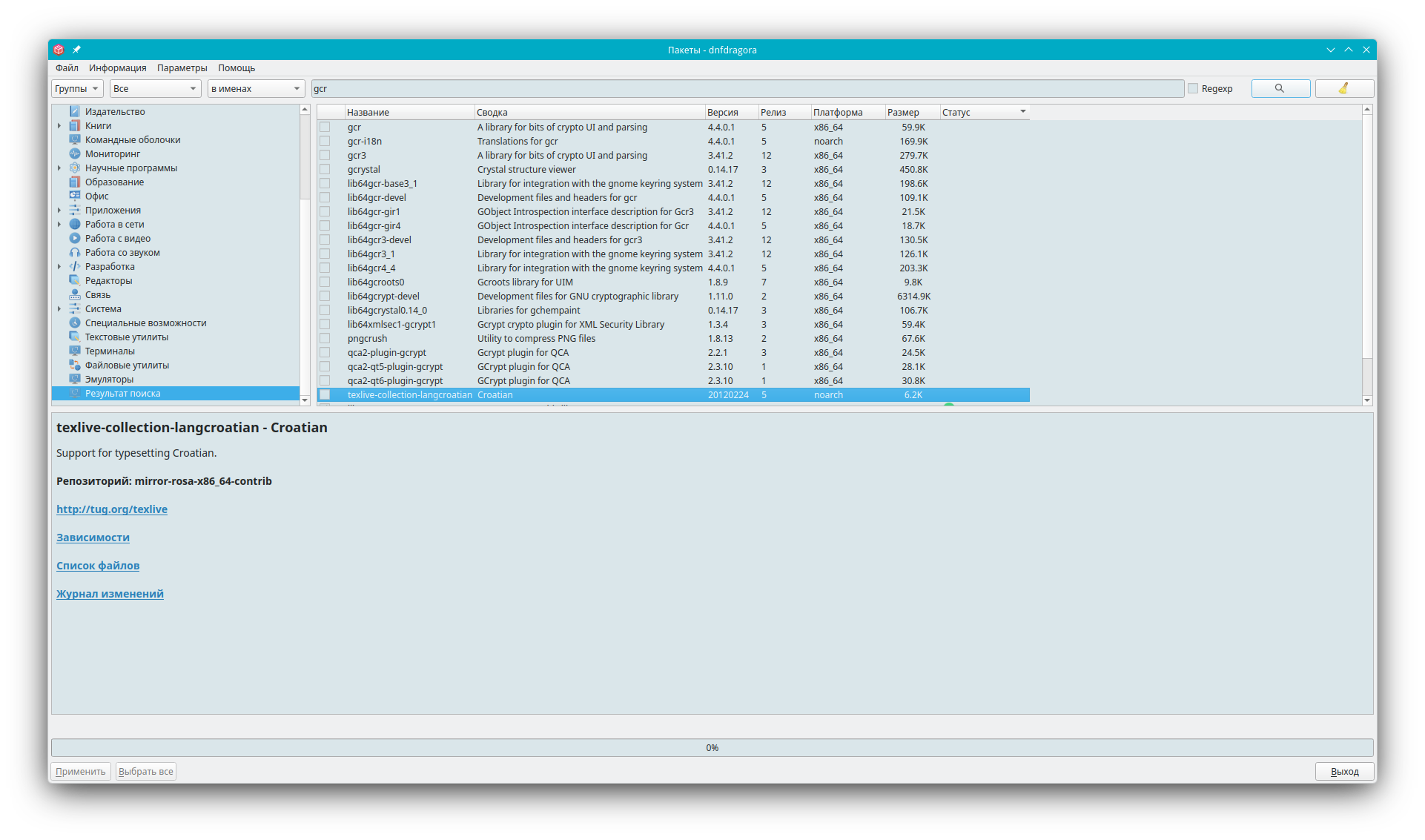Click the Офис category icon
The width and height of the screenshot is (1425, 840).
[x=75, y=196]
